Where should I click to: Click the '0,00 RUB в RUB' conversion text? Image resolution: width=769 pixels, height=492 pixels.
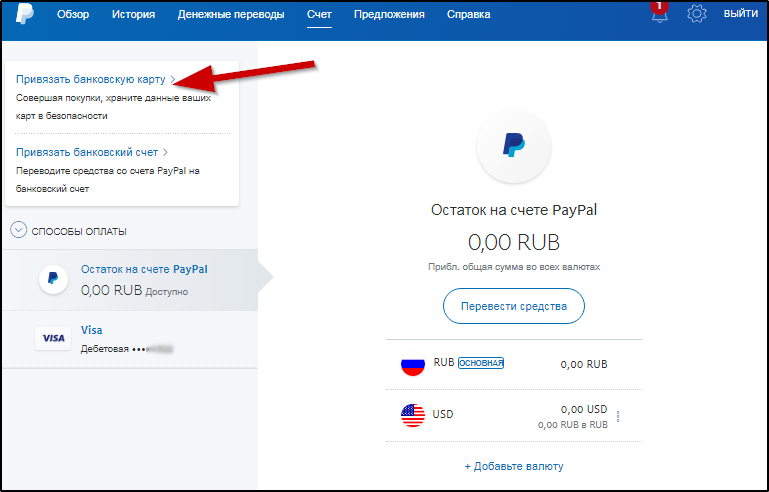click(572, 425)
